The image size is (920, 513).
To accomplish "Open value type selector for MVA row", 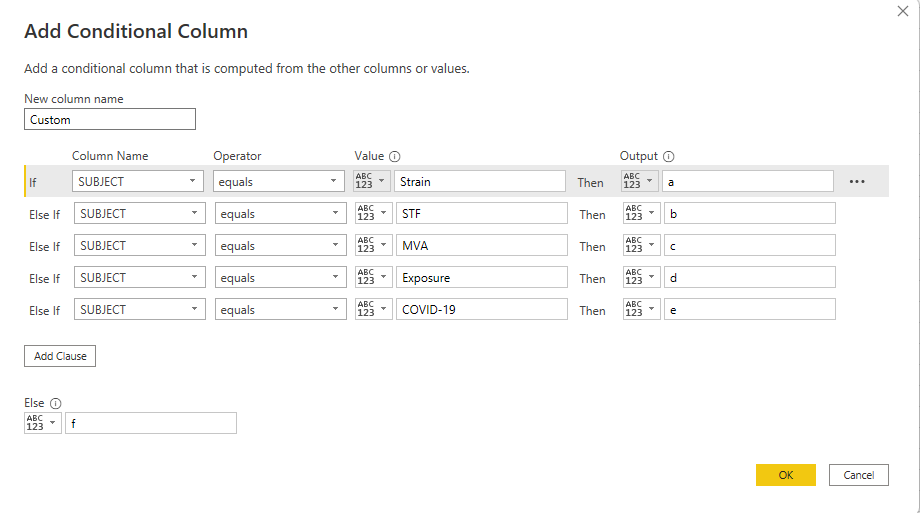I will click(374, 245).
